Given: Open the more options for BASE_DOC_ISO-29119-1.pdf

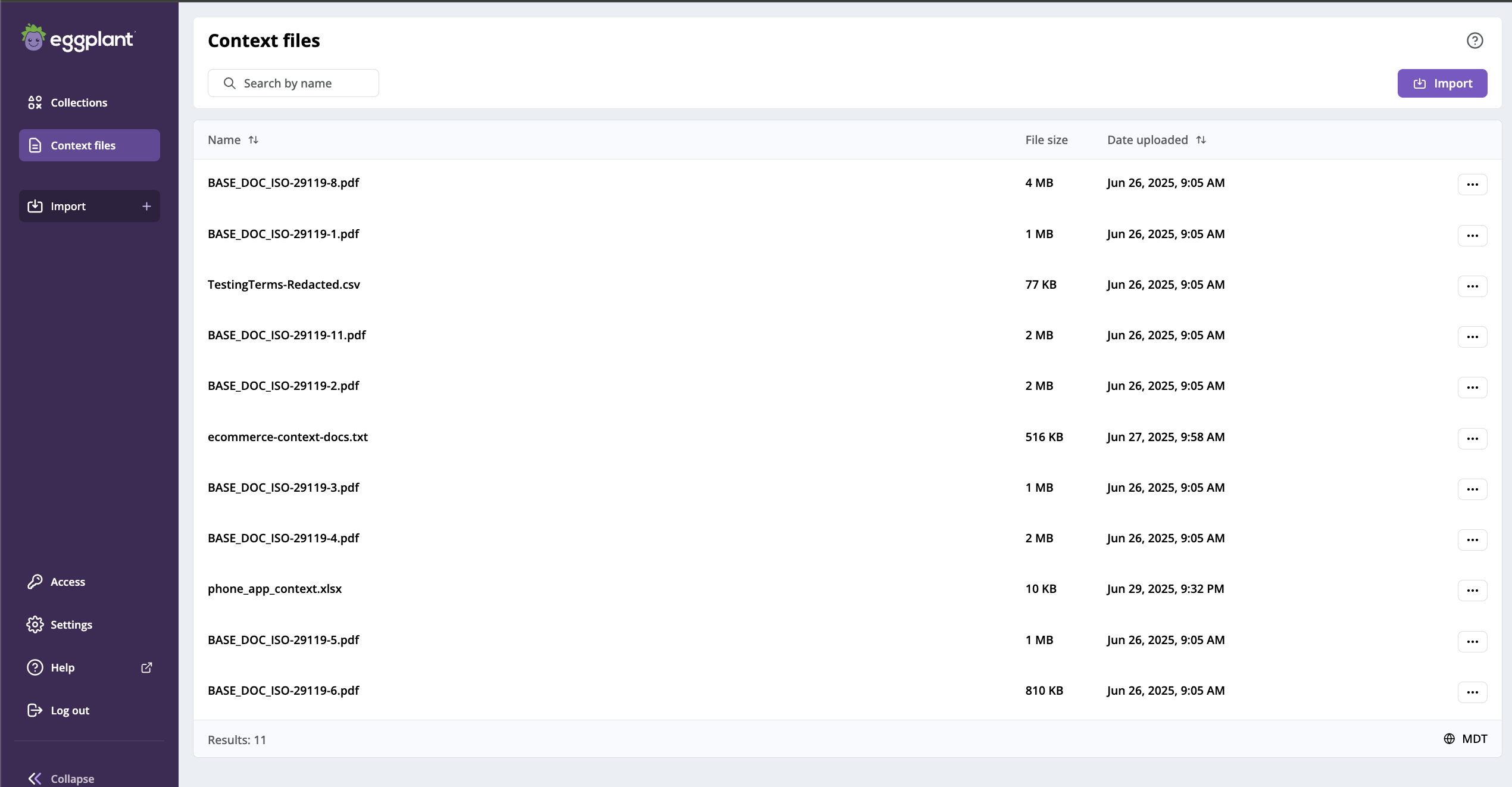Looking at the screenshot, I should pyautogui.click(x=1472, y=236).
